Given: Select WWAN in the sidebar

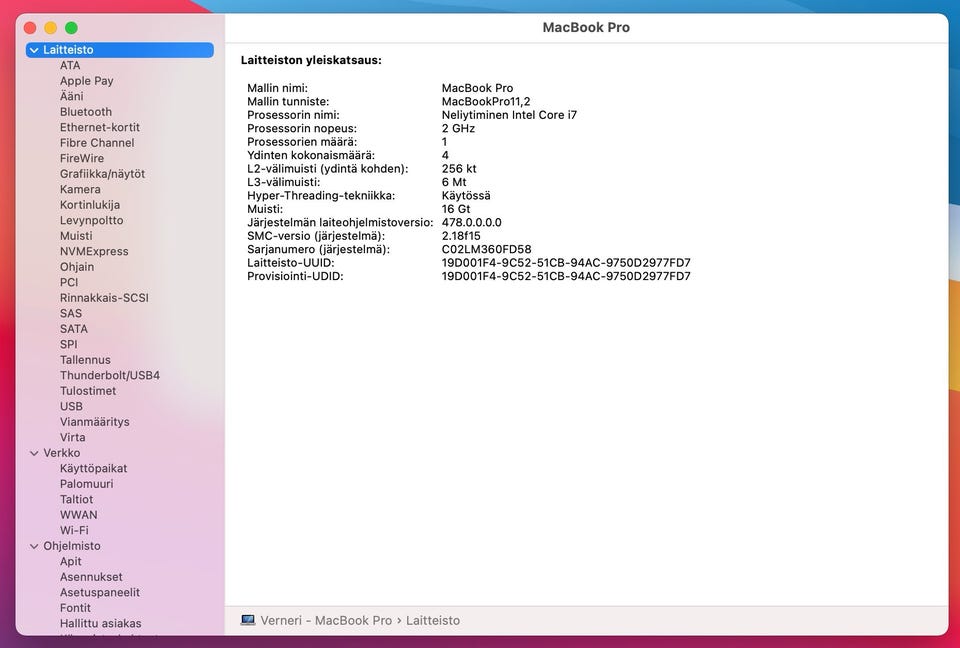Looking at the screenshot, I should coord(78,515).
